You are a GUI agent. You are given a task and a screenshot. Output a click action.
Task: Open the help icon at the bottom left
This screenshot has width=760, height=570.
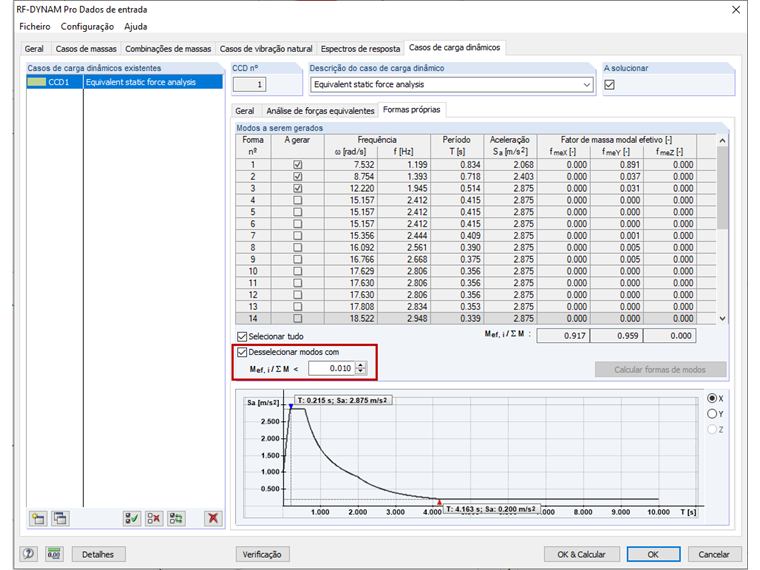point(29,554)
